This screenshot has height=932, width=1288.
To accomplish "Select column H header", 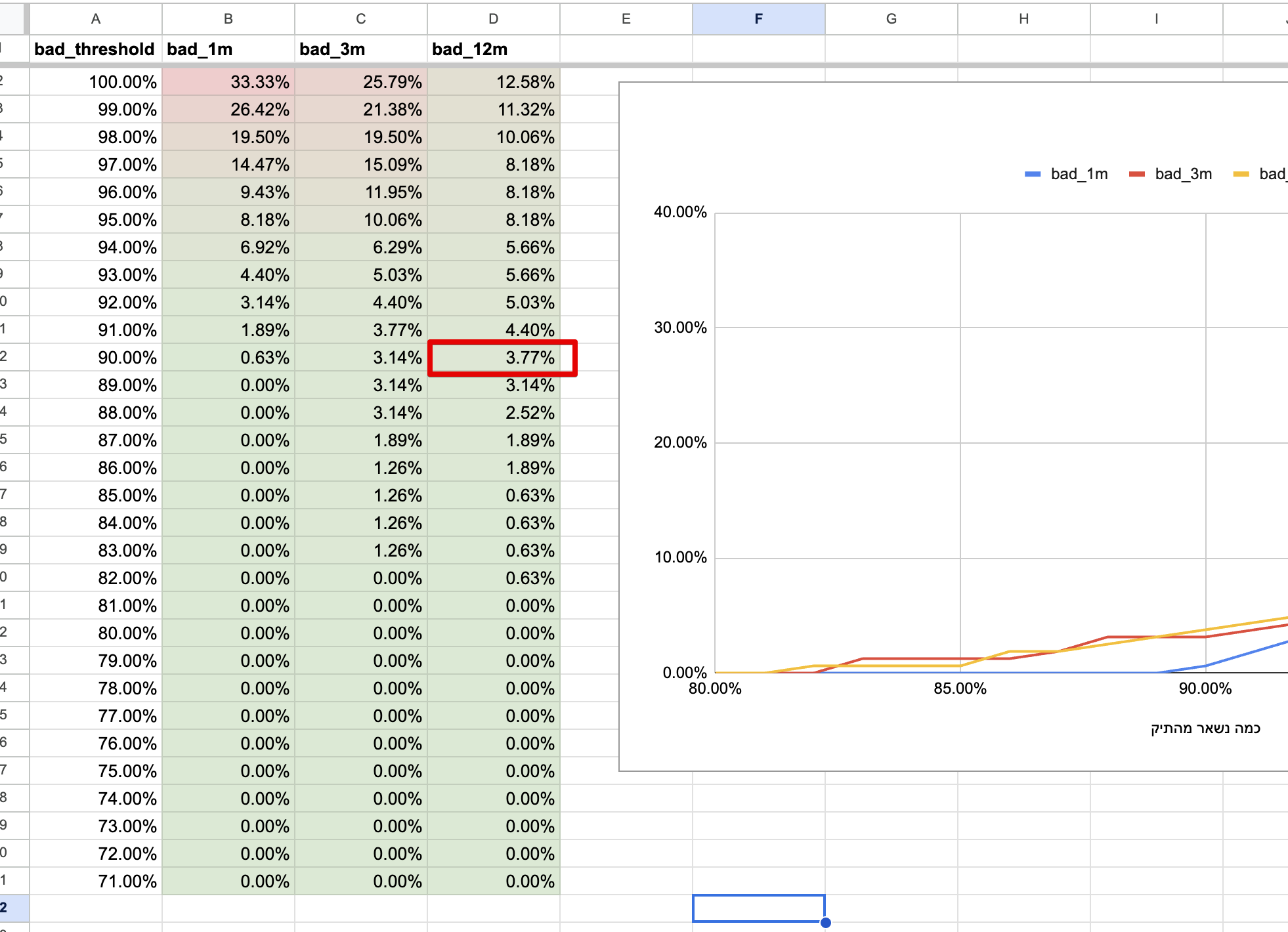I will click(1023, 18).
